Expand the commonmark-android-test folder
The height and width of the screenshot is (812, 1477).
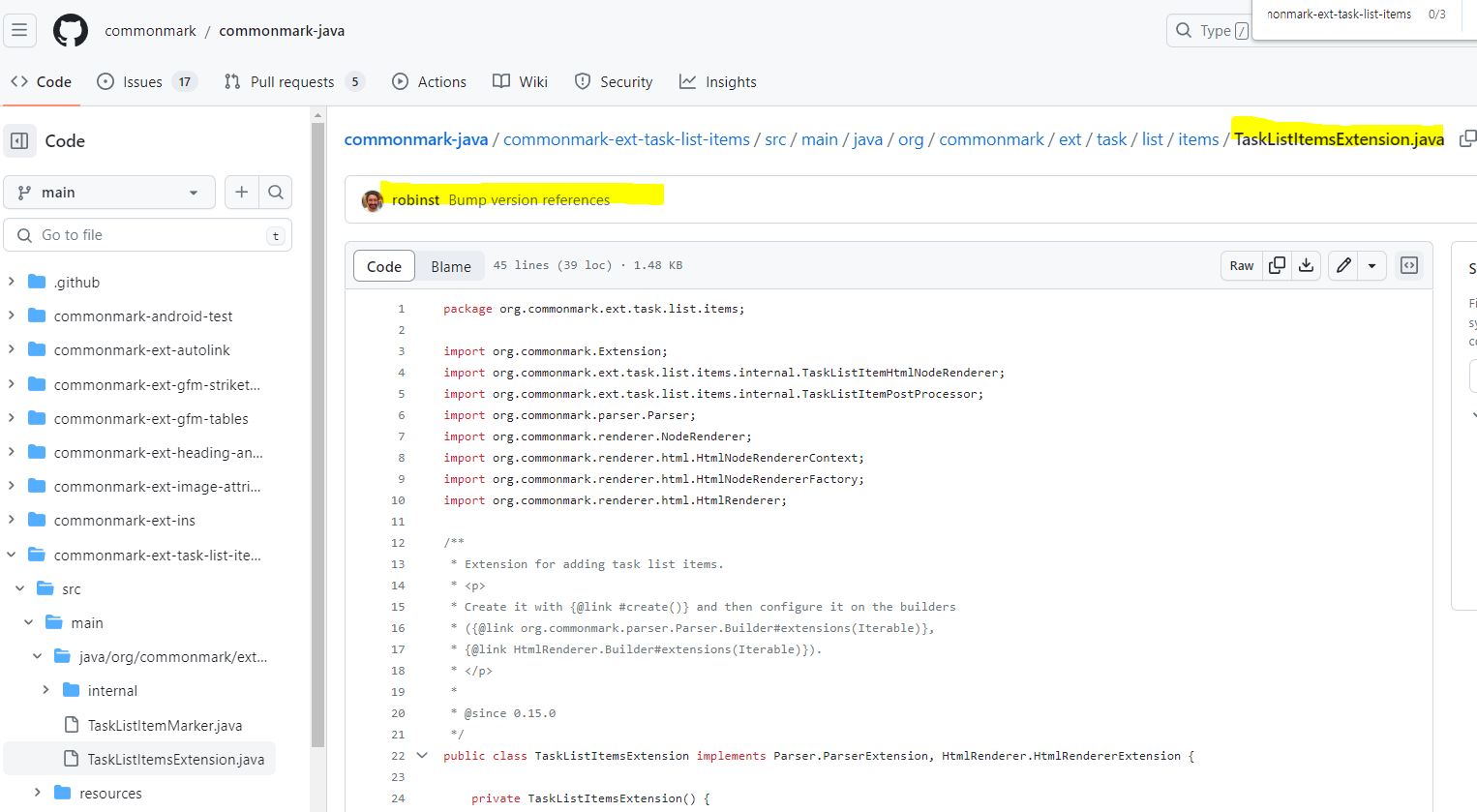12,316
